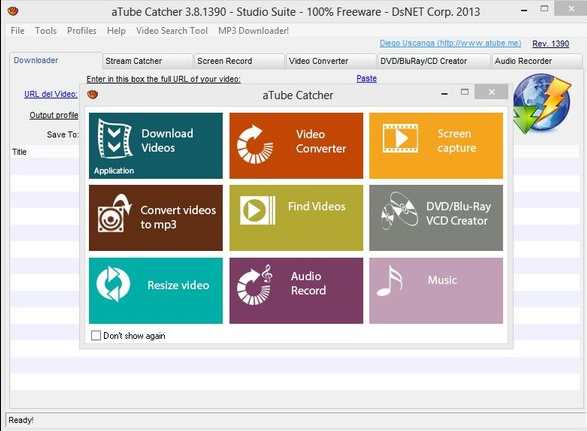This screenshot has height=431, width=587.
Task: Launch the Video Converter tile
Action: (x=296, y=146)
